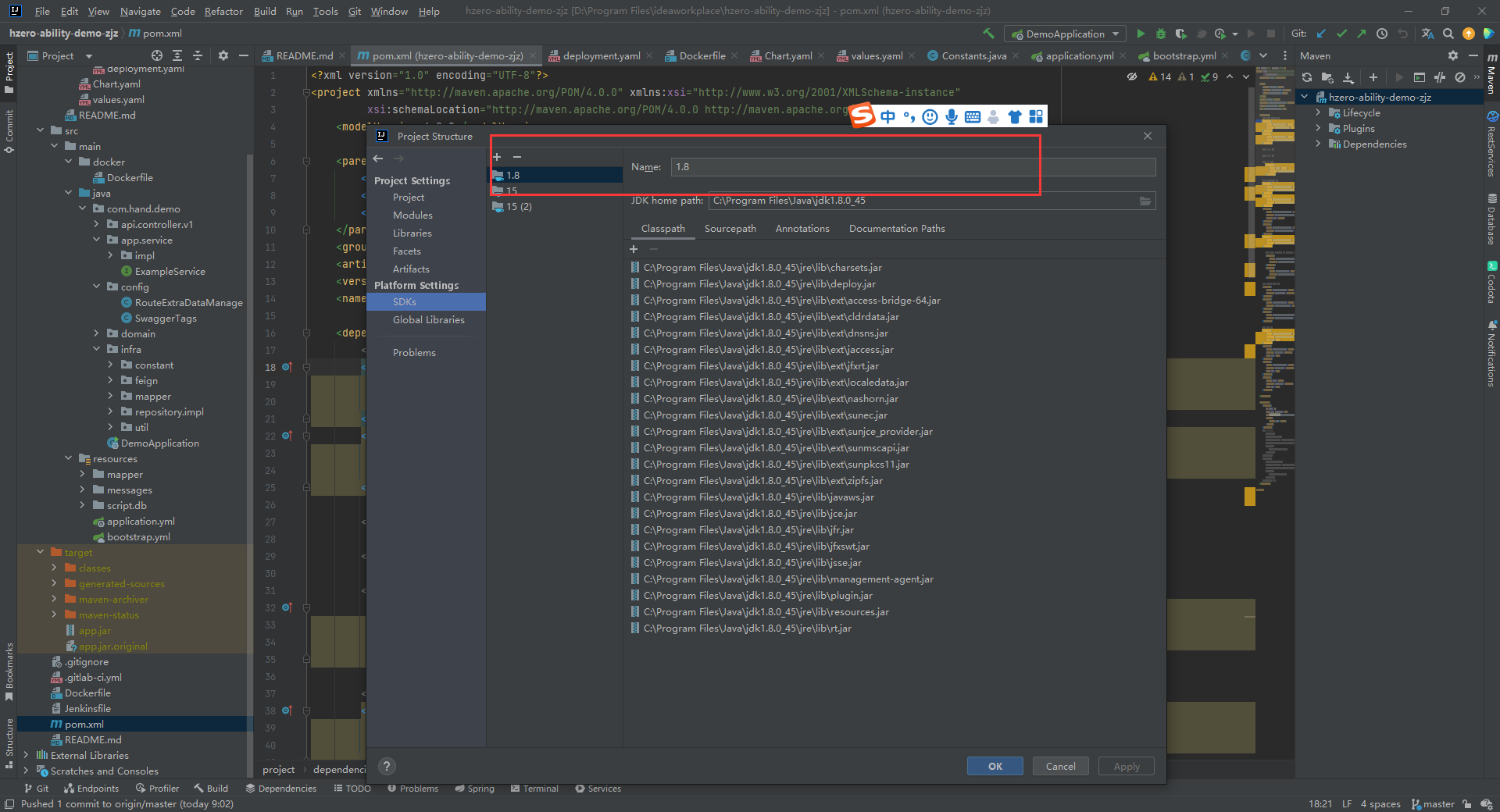Select opened file locate target icon

click(x=157, y=55)
